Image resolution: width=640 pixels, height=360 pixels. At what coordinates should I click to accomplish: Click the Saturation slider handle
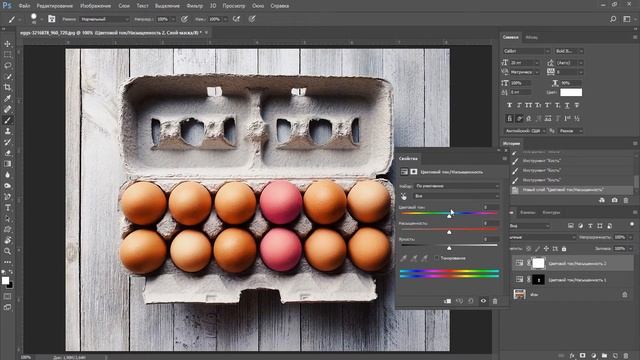tap(449, 232)
